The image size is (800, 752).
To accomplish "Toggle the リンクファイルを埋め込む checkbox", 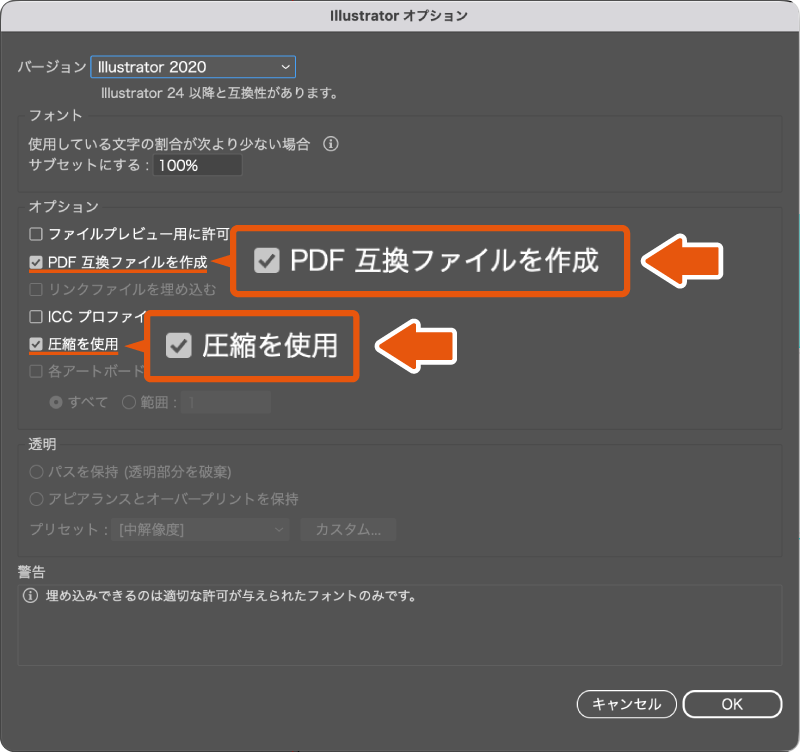I will (x=36, y=290).
